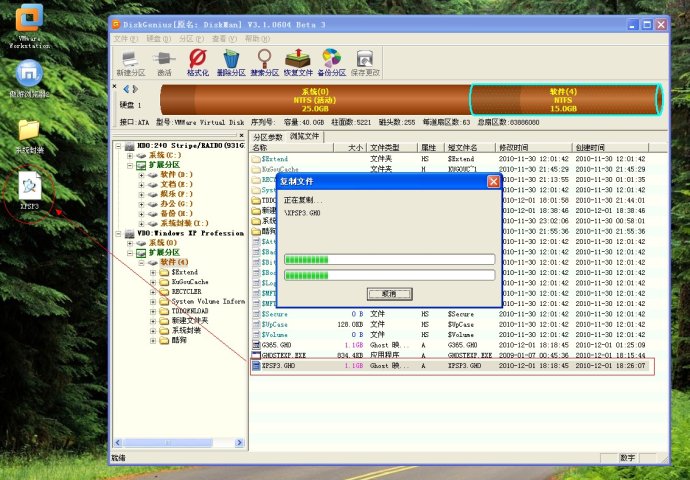Select System Volume Information in tree
The image size is (690, 480).
[x=208, y=301]
